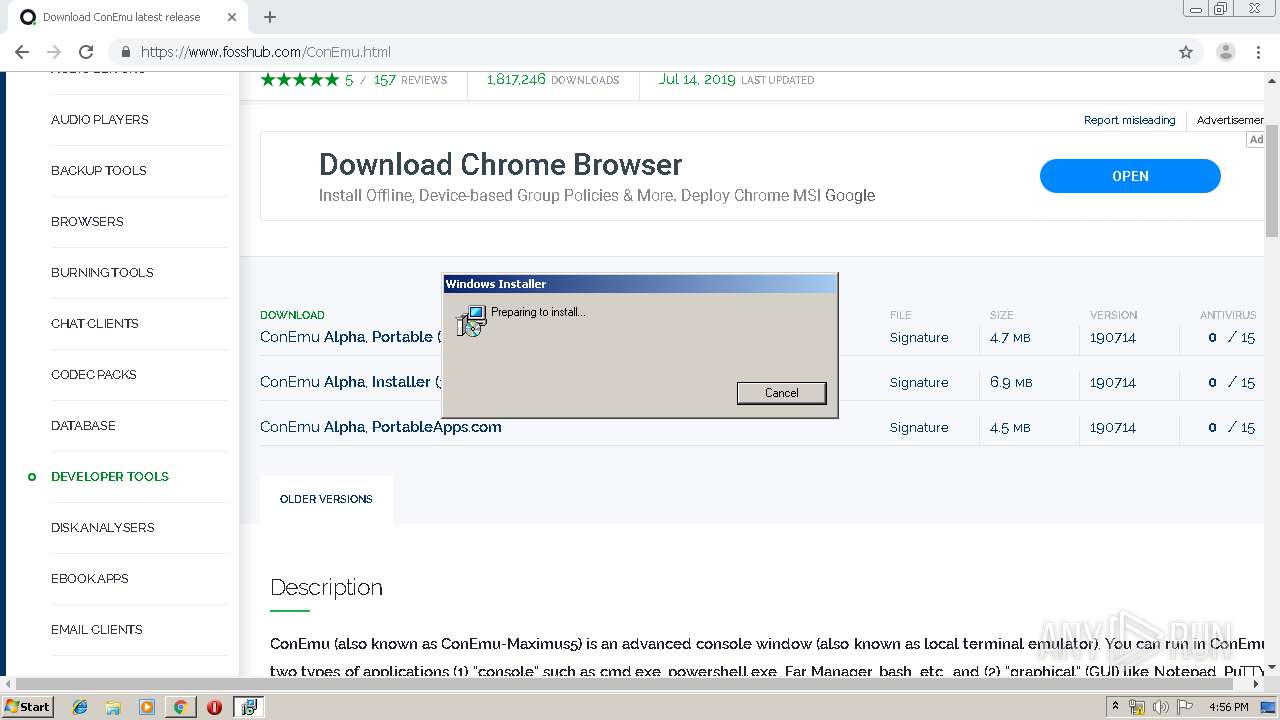
Task: Click the action center flag icon
Action: tap(1185, 707)
